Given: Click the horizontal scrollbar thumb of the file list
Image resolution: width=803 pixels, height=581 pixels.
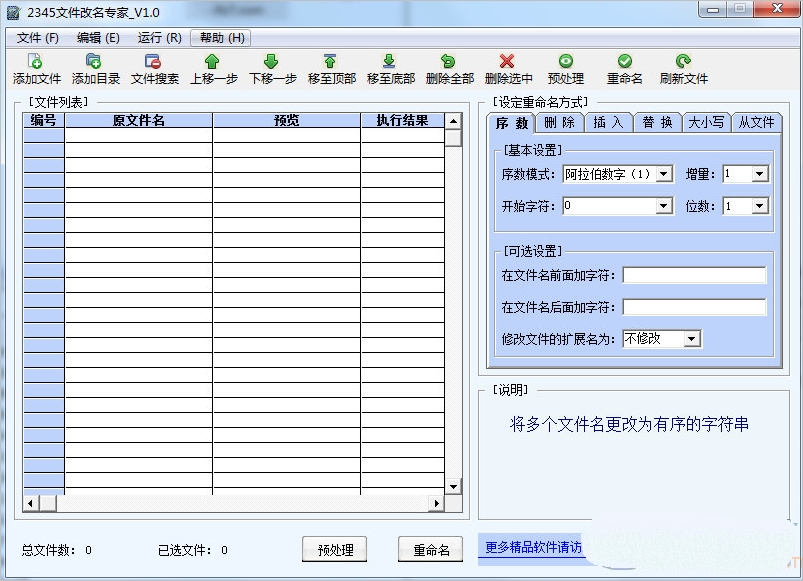Looking at the screenshot, I should pyautogui.click(x=48, y=503).
